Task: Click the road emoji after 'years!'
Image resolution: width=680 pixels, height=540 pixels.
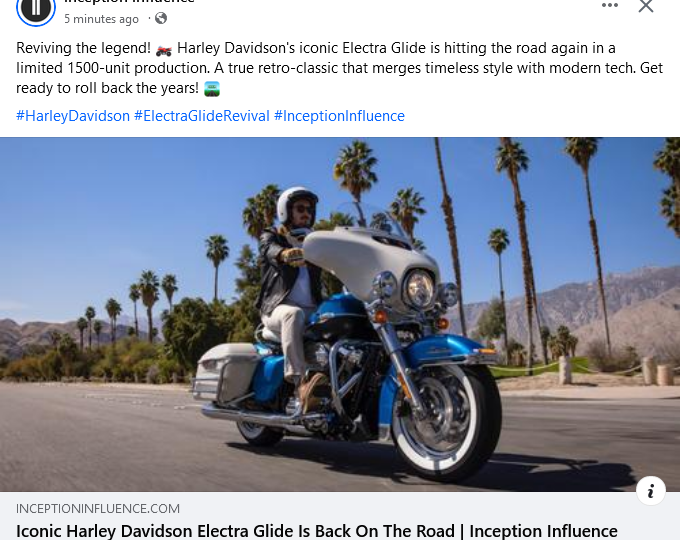Action: (x=212, y=89)
